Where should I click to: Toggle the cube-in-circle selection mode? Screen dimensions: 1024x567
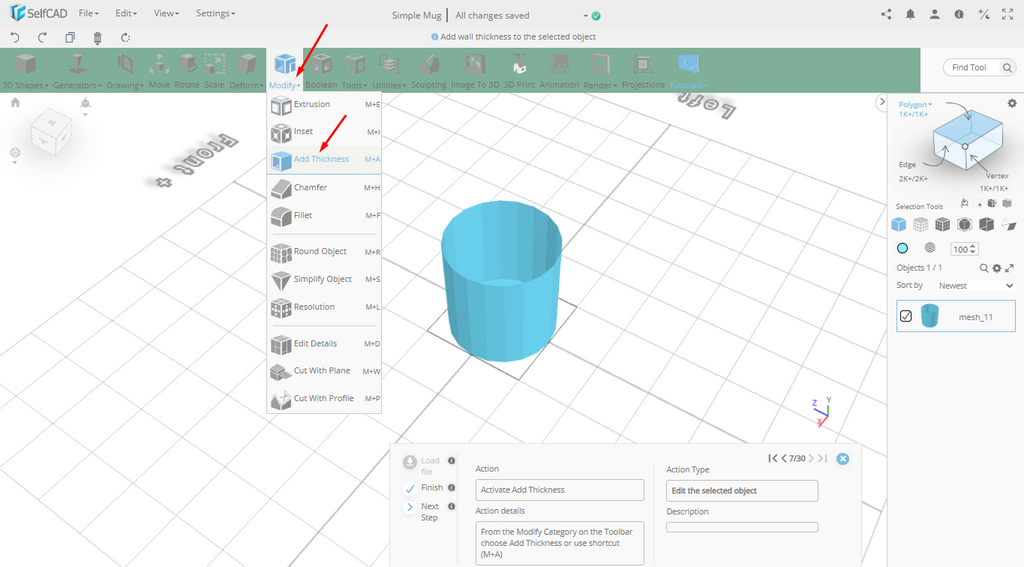965,225
